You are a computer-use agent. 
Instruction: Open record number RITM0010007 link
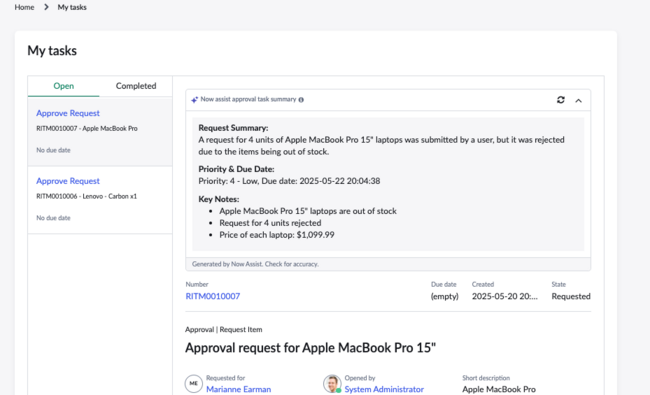click(213, 296)
